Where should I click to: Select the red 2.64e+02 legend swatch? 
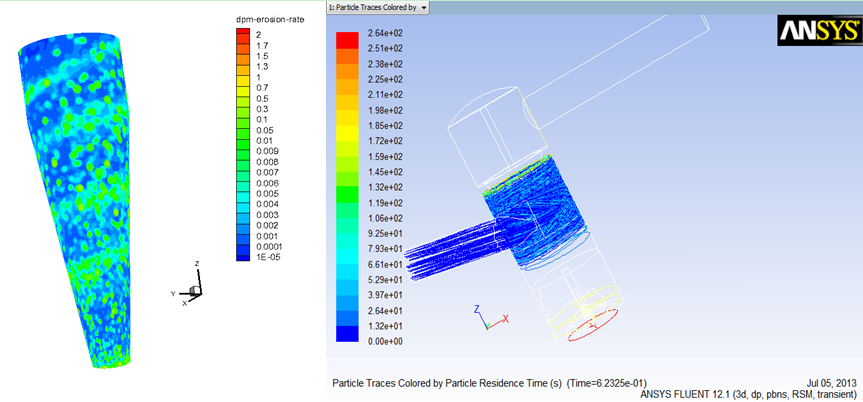click(x=346, y=40)
